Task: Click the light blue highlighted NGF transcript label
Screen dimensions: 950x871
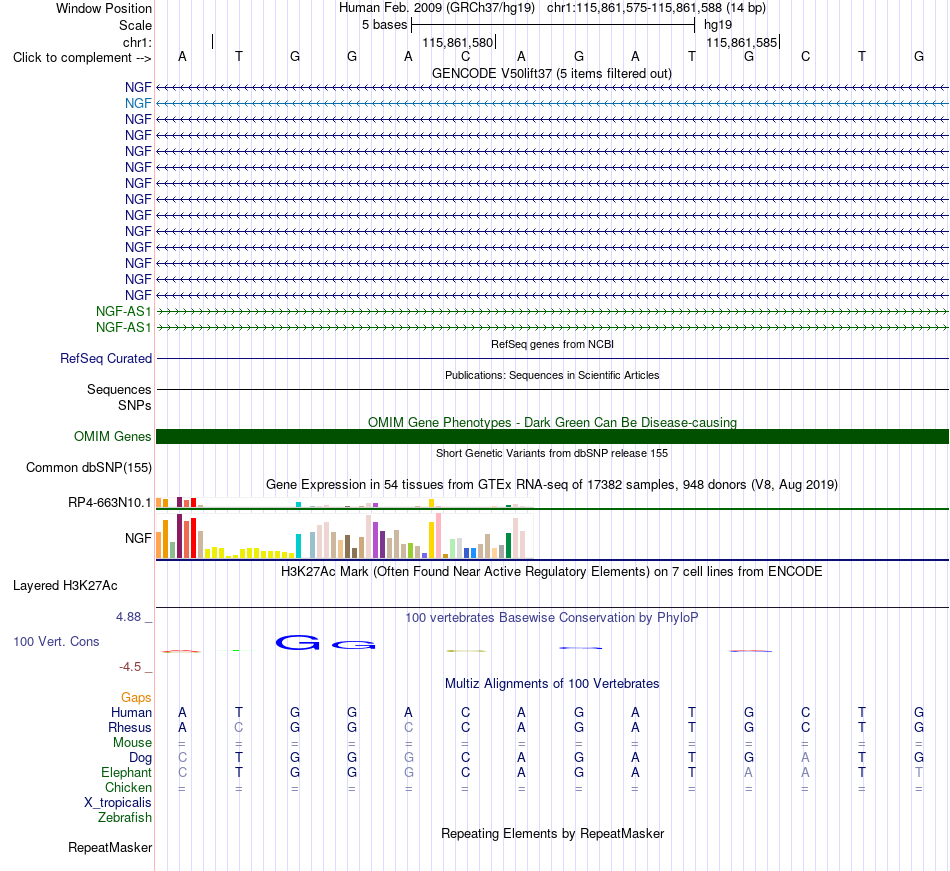Action: (138, 104)
